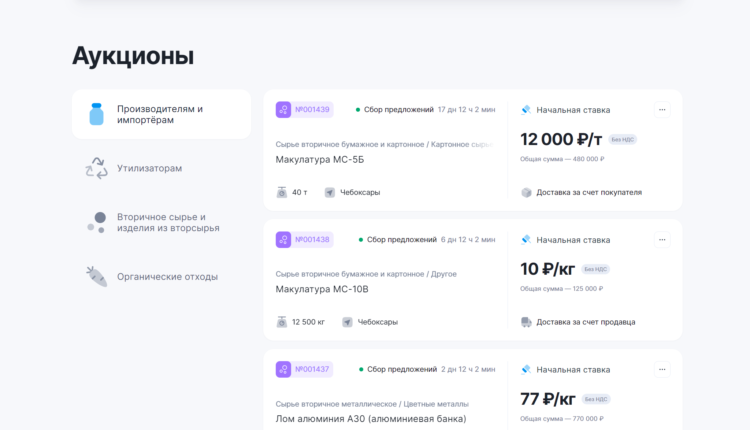
Task: Open more options for auction №001439
Action: pyautogui.click(x=661, y=110)
